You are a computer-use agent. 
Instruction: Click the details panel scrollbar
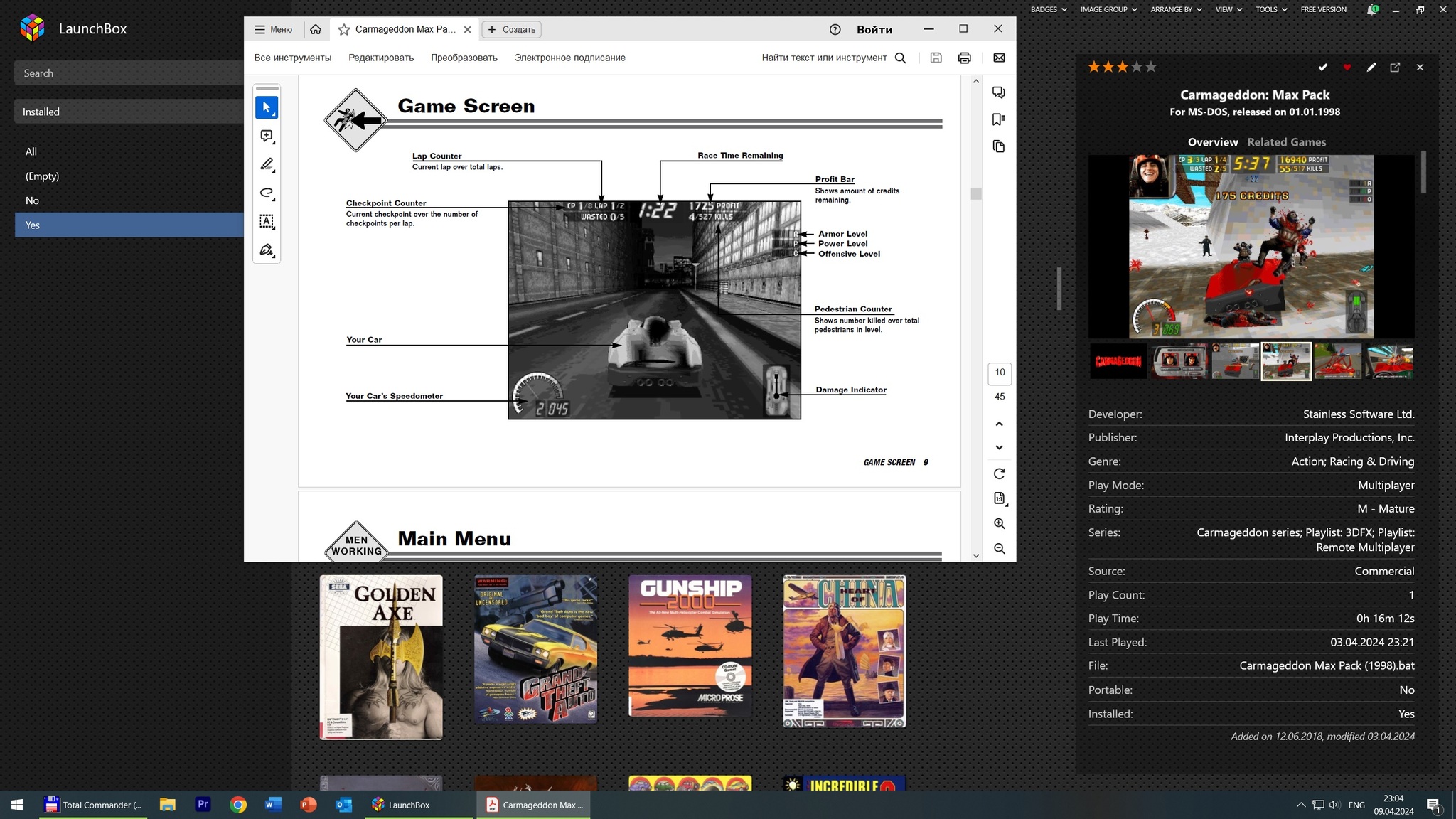(1423, 171)
